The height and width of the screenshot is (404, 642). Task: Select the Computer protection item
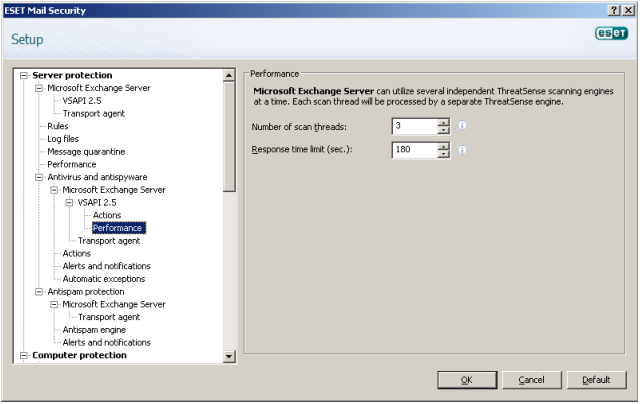point(79,355)
